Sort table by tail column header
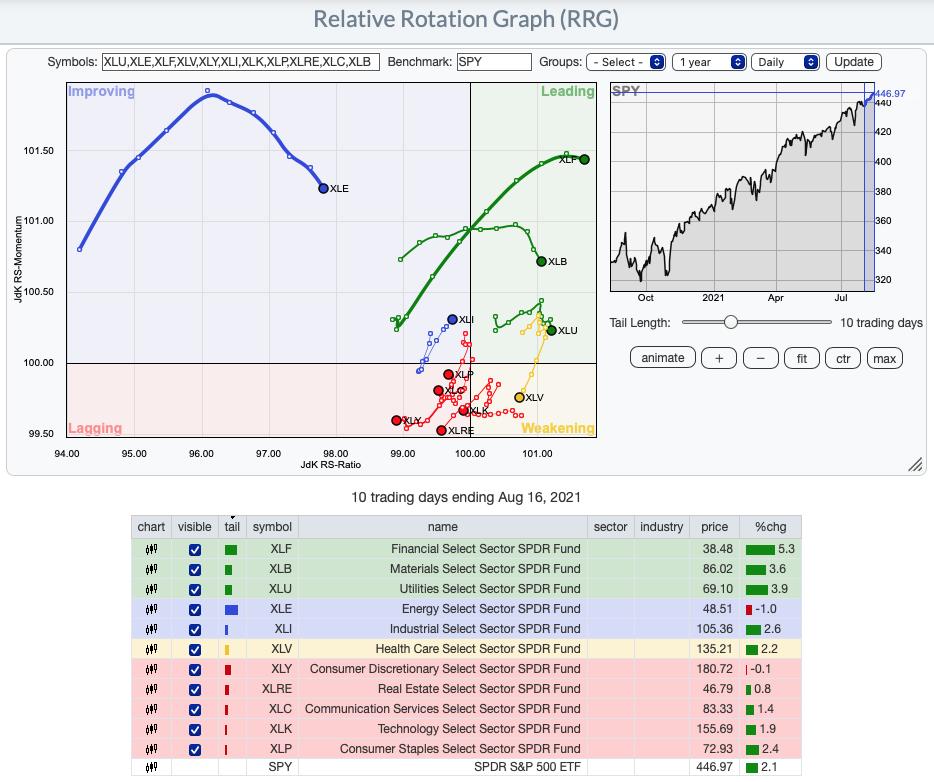934x782 pixels. pyautogui.click(x=232, y=526)
